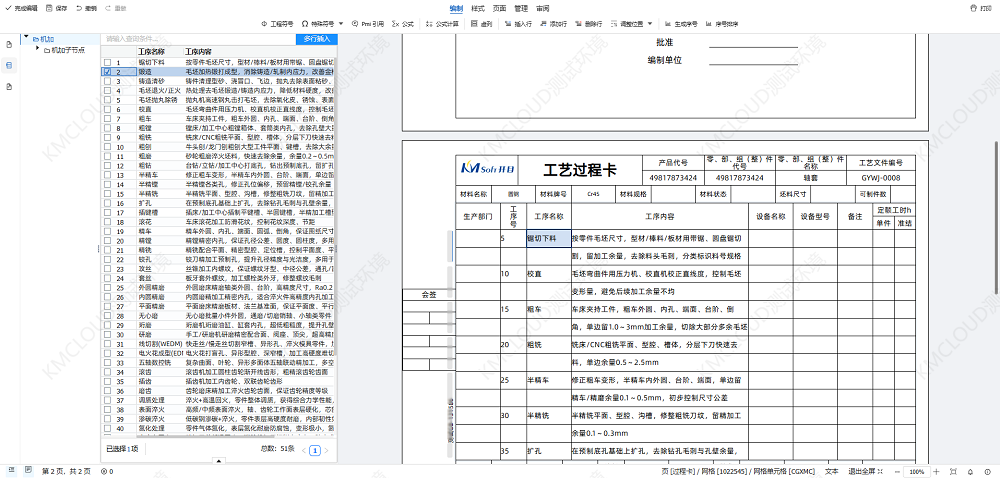This screenshot has width=1000, height=478.
Task: Run 公式计算 formula calculation
Action: [443, 24]
